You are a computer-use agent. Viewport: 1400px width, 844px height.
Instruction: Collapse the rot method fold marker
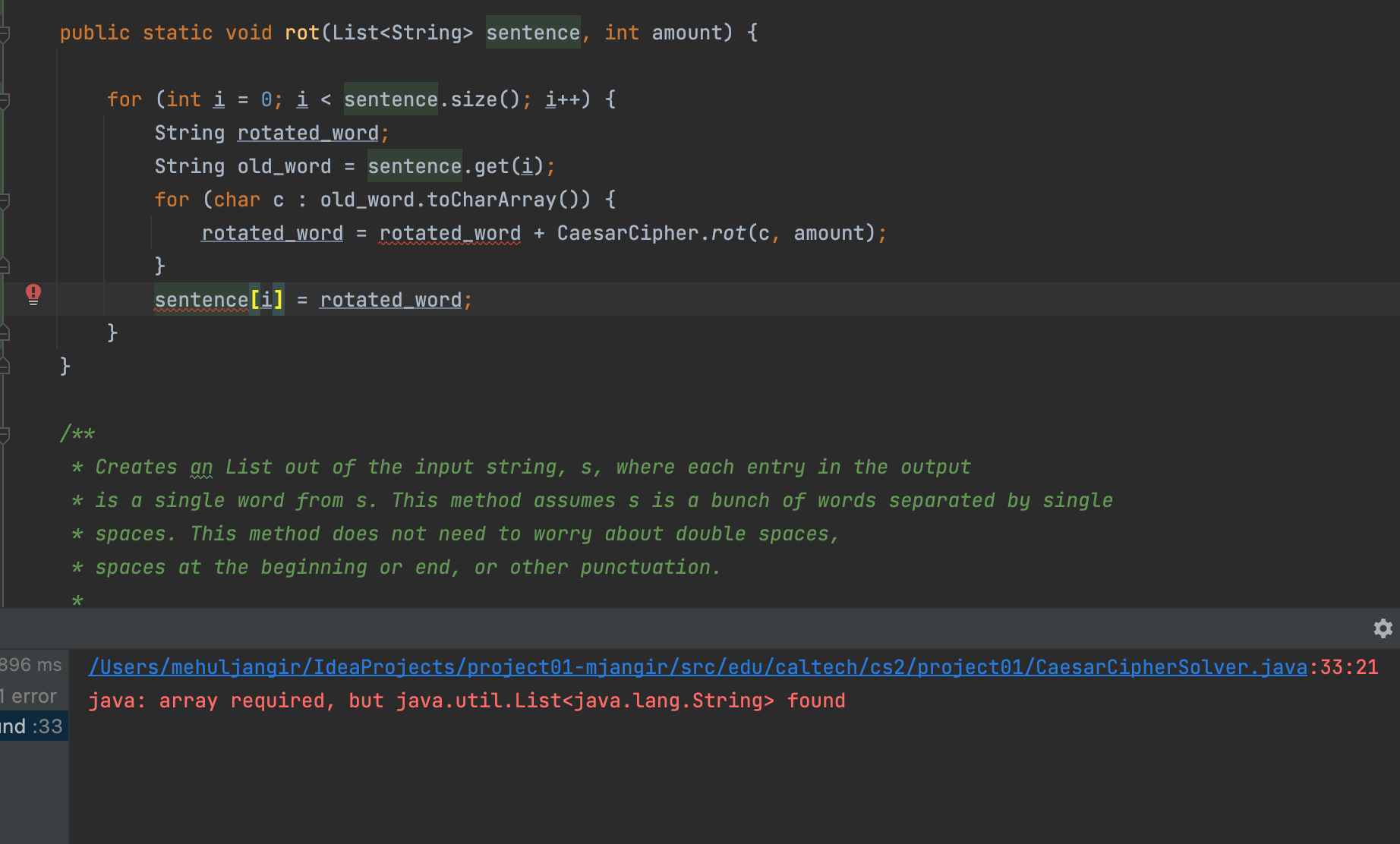(x=5, y=33)
